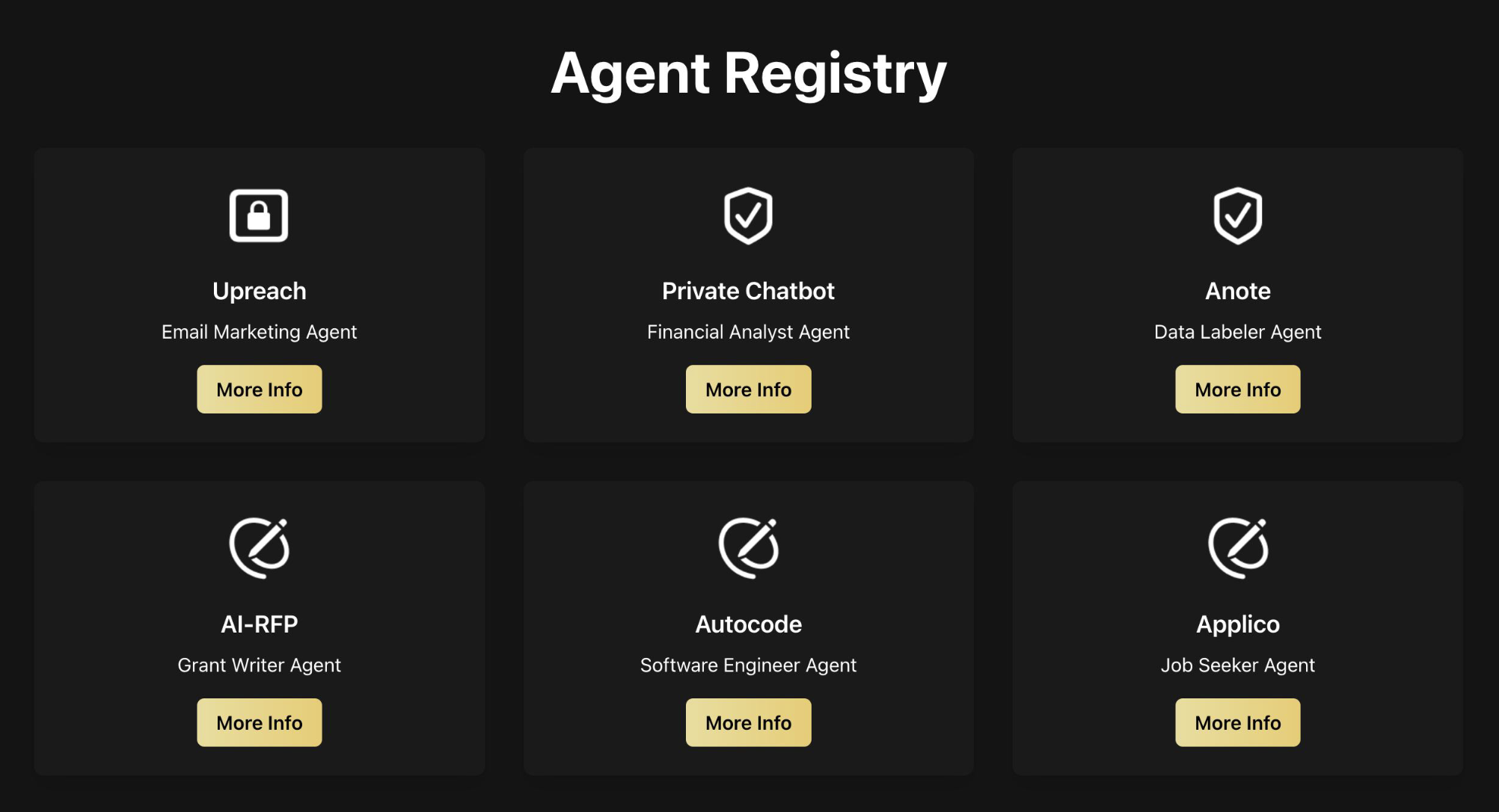
Task: Click the Agent Registry page heading
Action: point(749,73)
